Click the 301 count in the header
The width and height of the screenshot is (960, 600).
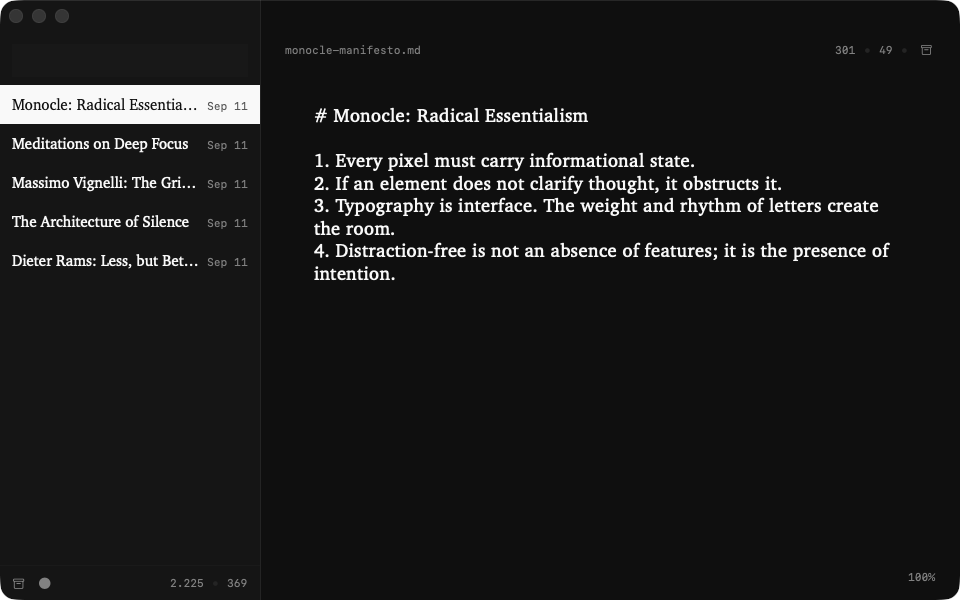[845, 50]
